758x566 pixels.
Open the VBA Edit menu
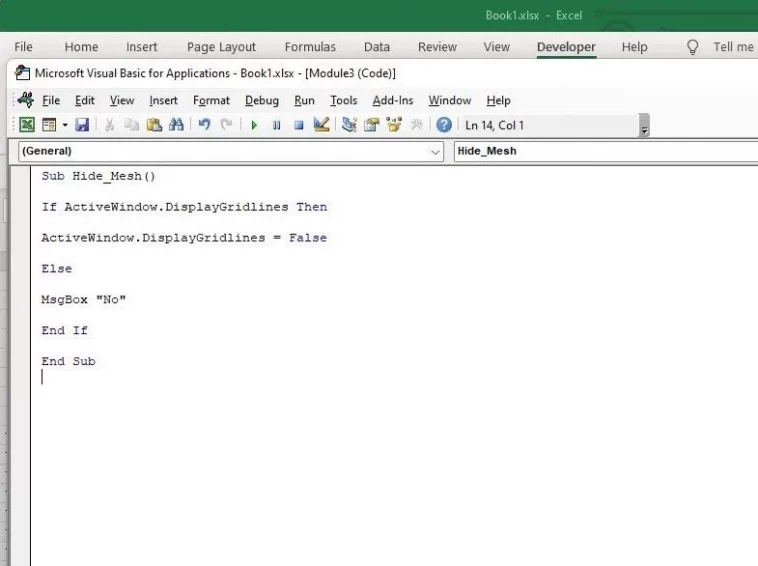[85, 101]
